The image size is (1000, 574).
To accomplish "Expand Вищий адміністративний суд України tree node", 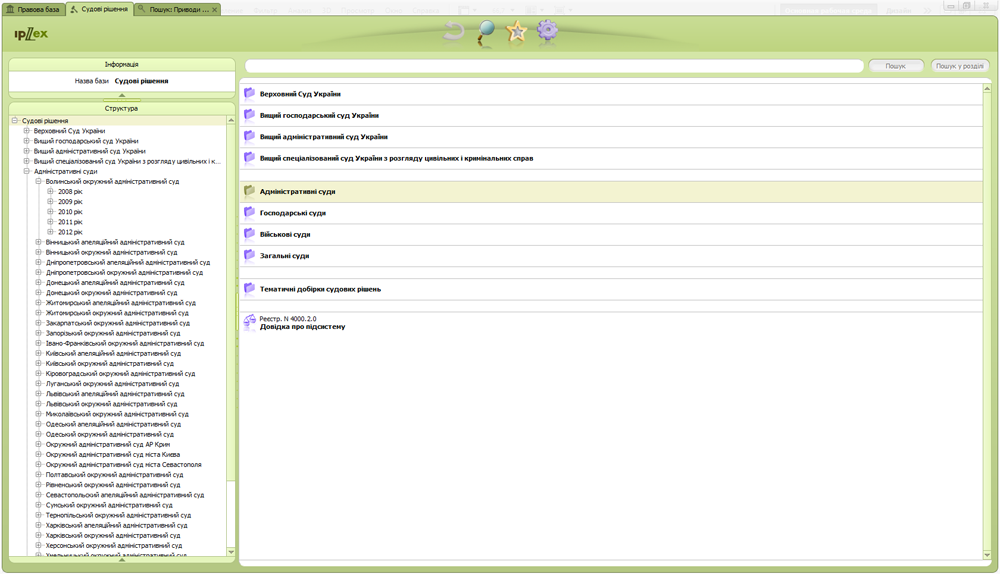I will point(27,151).
